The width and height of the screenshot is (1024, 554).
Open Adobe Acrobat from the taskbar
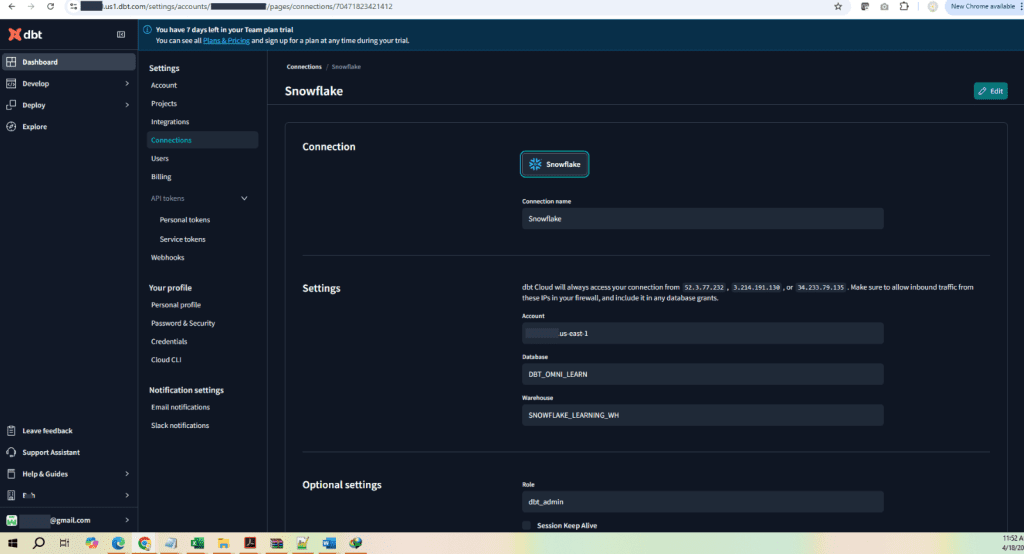[x=250, y=543]
